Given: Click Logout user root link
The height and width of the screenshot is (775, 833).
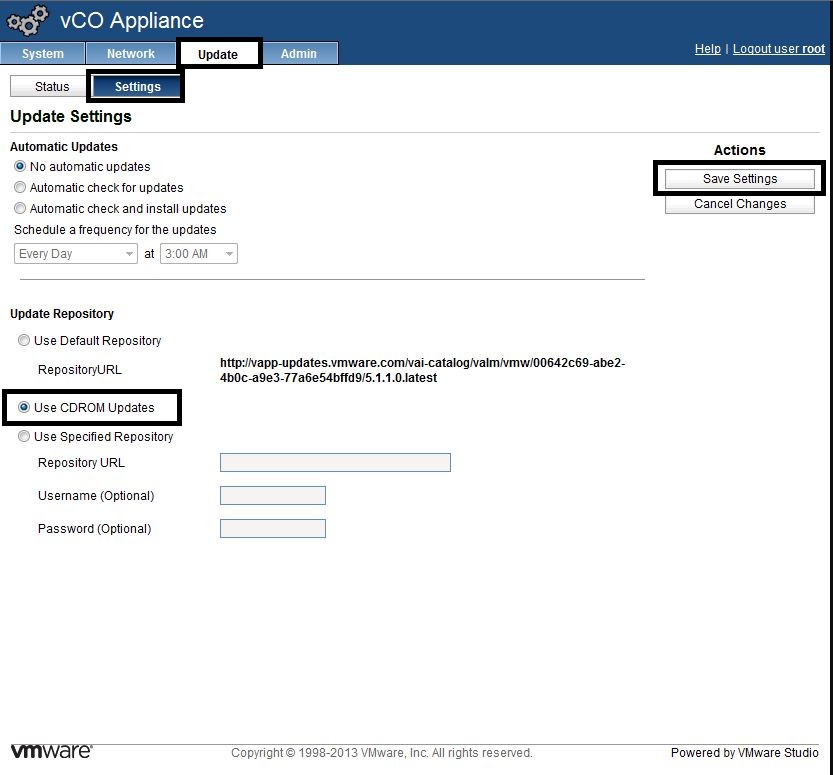Looking at the screenshot, I should click(779, 49).
